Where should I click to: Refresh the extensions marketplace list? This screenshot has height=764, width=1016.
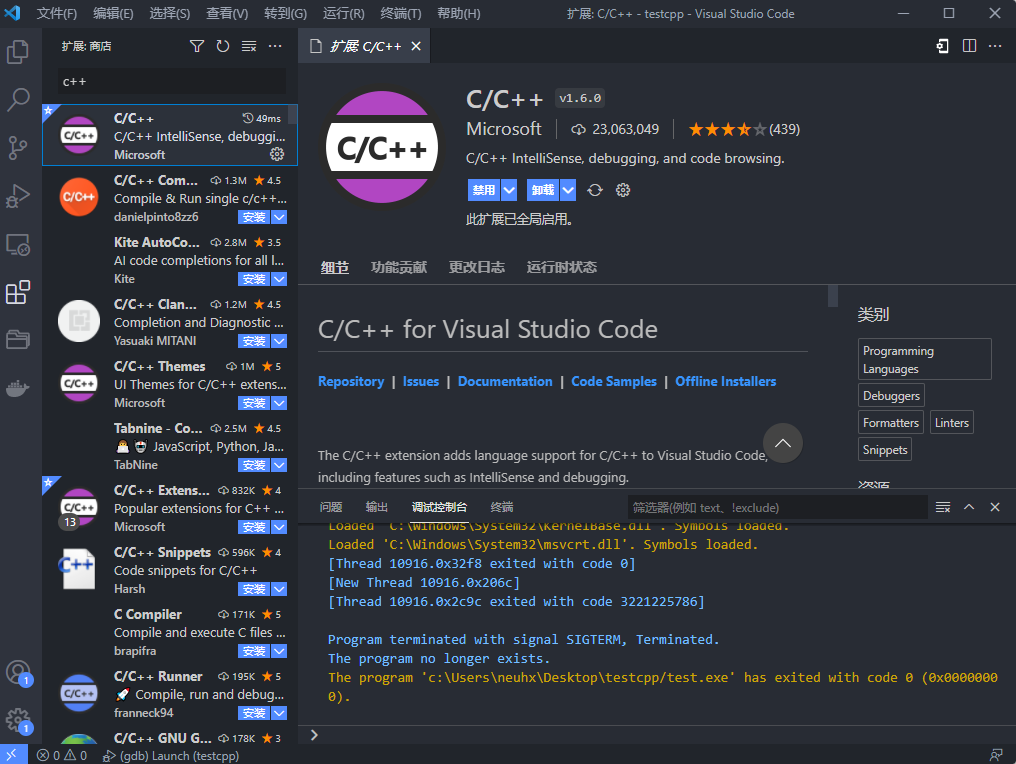223,46
